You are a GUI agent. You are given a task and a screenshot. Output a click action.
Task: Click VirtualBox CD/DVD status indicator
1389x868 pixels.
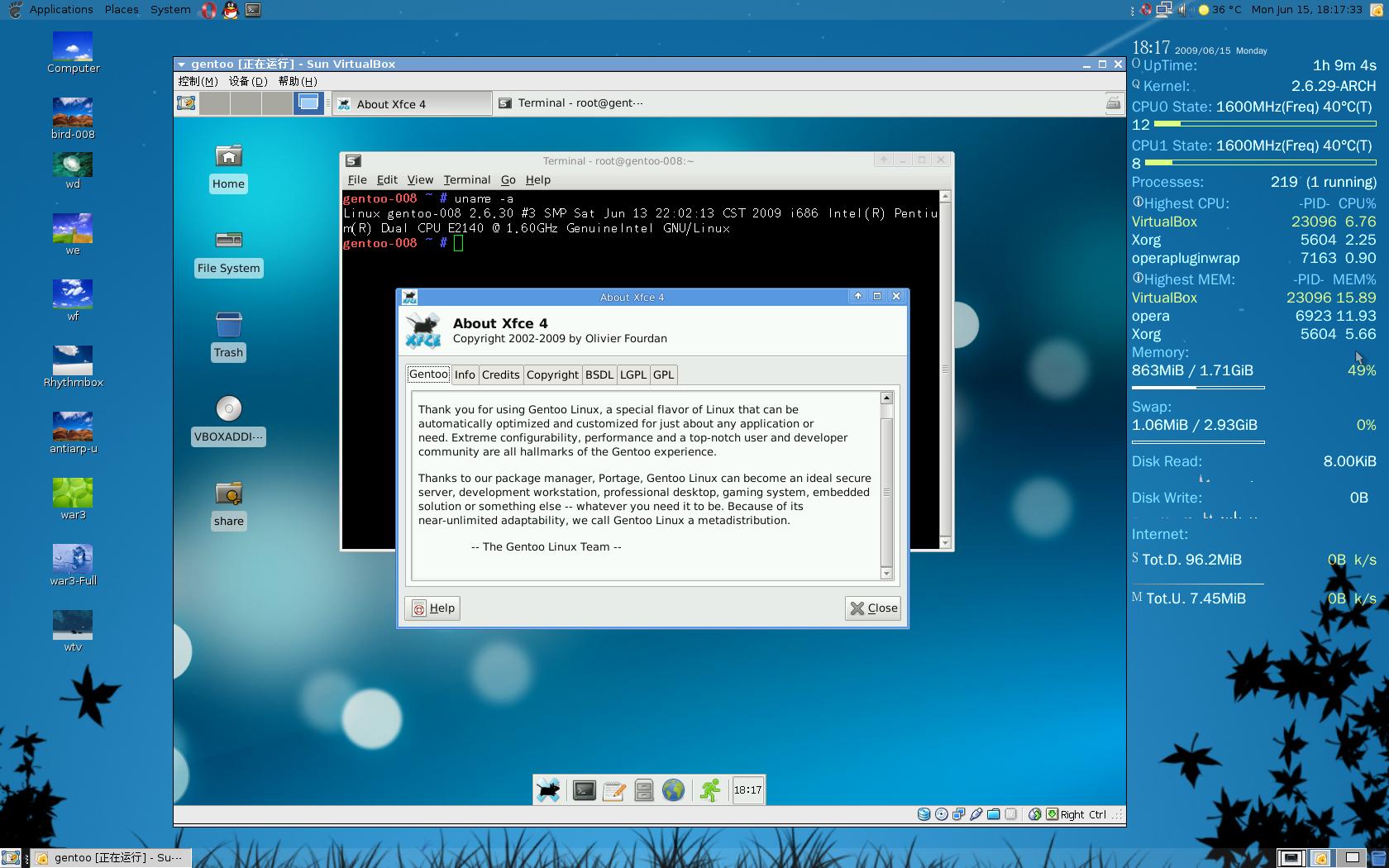[941, 814]
